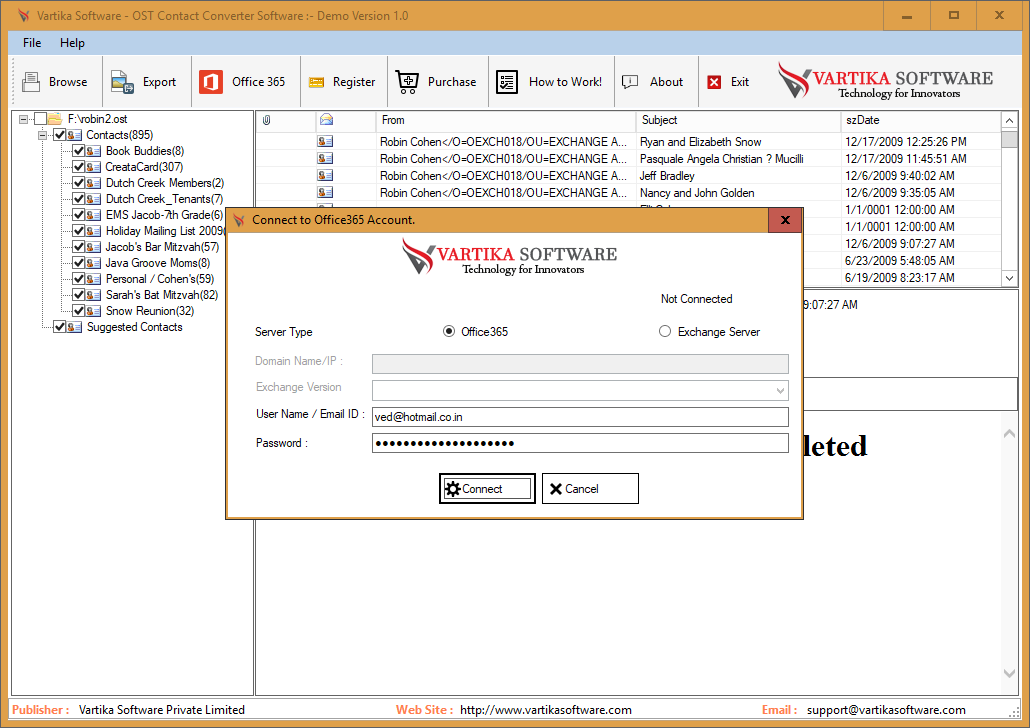Click the attachment paperclip column header

tap(267, 120)
